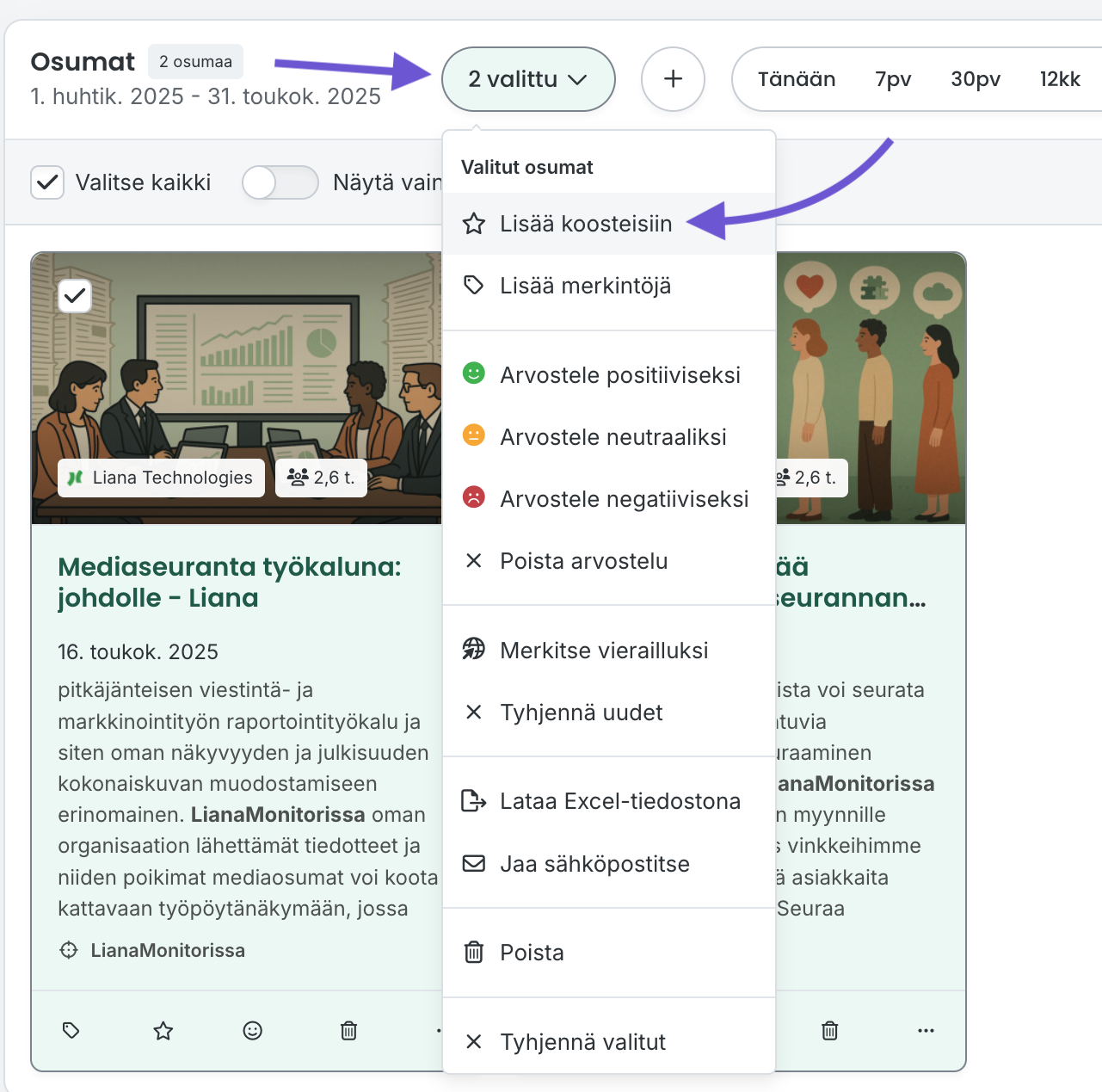Click Jaa sähköpostitse option
The height and width of the screenshot is (1092, 1102).
click(x=609, y=864)
